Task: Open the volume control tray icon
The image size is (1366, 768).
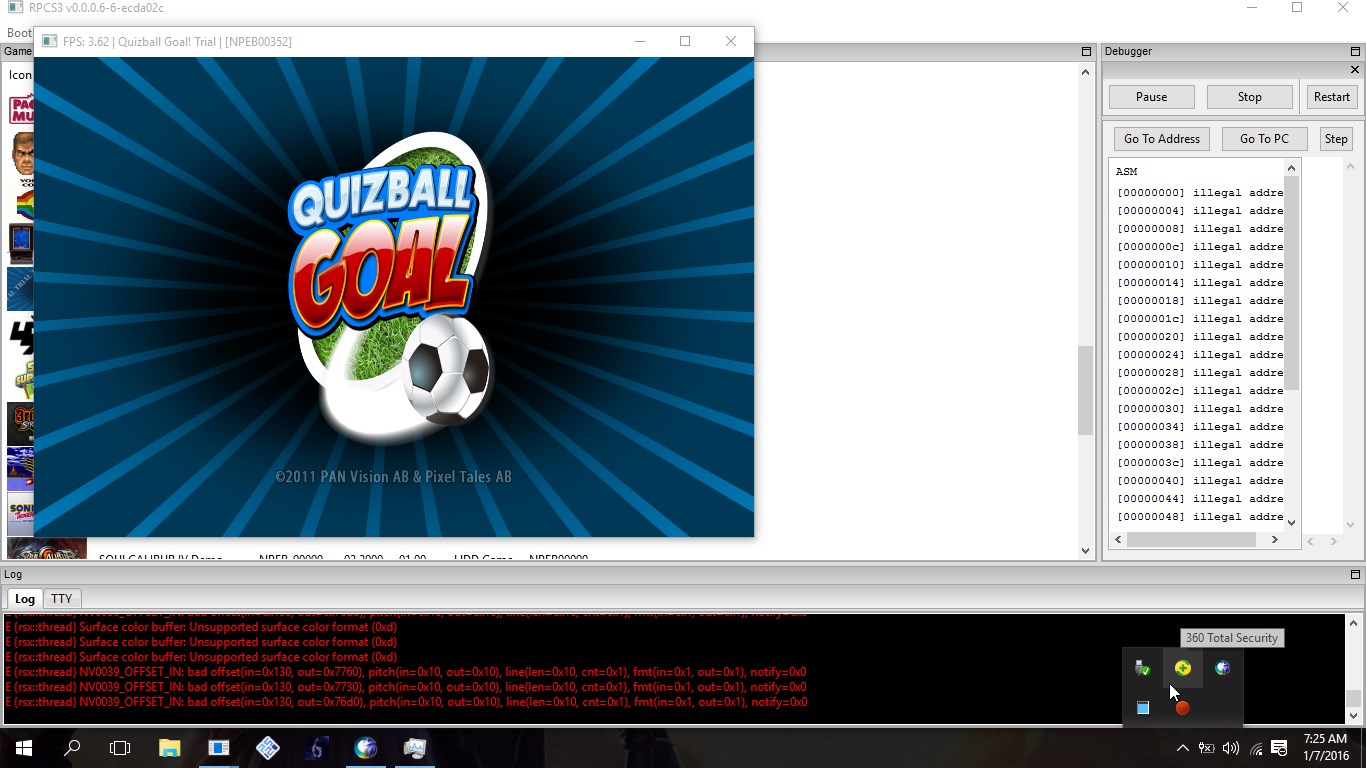Action: pyautogui.click(x=1231, y=748)
